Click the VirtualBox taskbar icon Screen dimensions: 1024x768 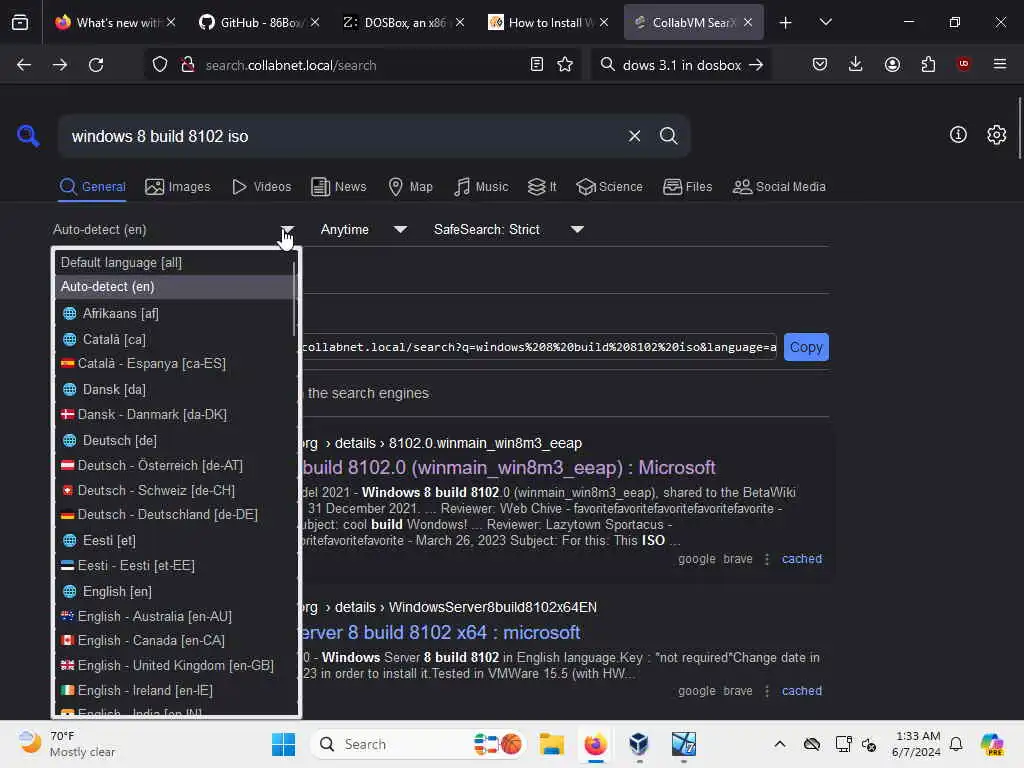click(639, 744)
